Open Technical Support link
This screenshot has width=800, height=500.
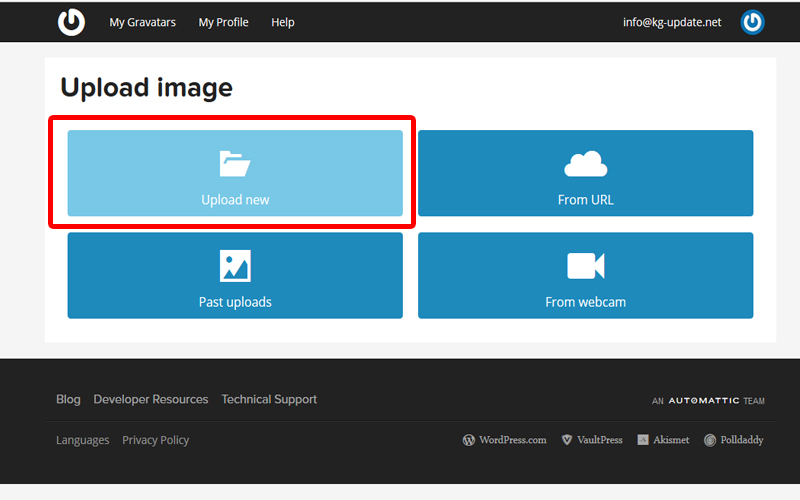[x=269, y=399]
